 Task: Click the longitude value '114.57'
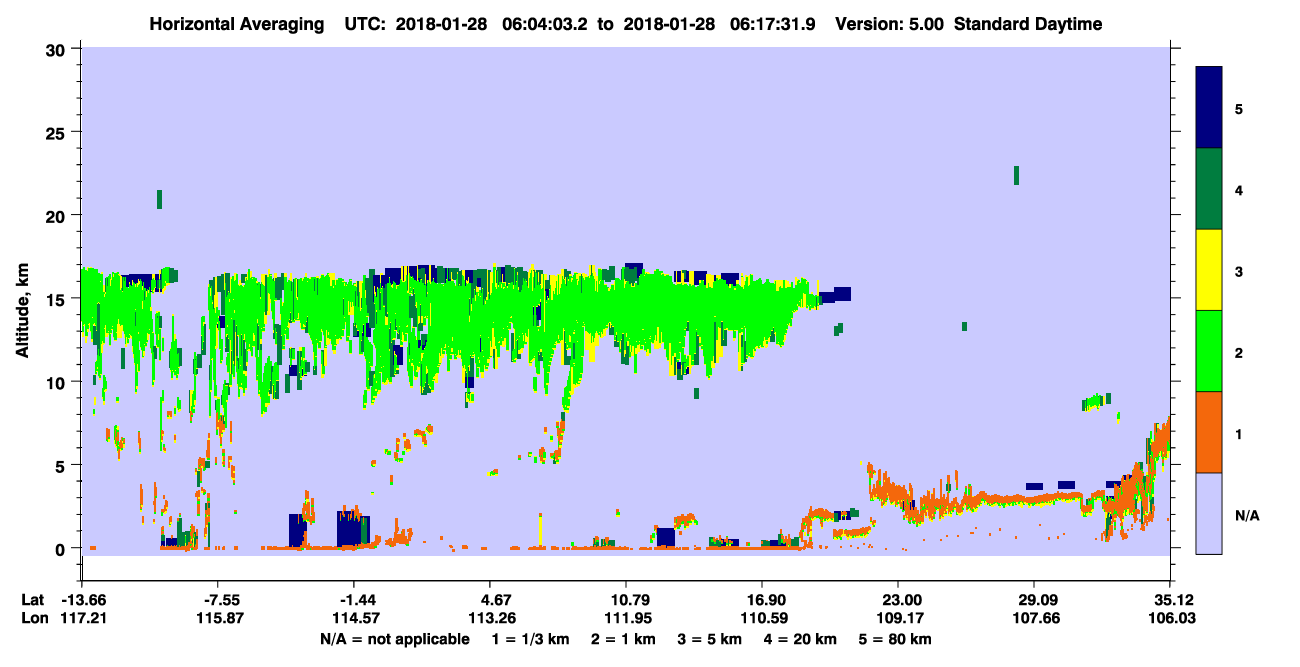coord(354,618)
